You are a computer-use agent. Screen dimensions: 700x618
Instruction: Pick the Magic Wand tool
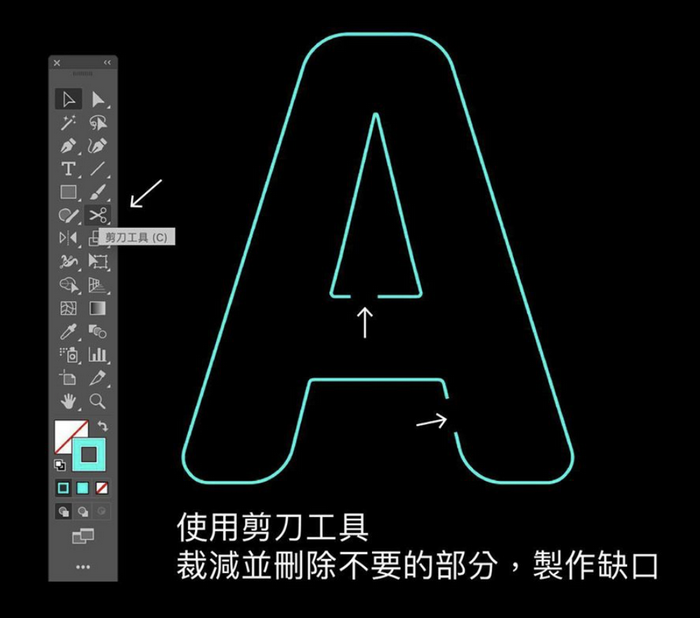[x=68, y=122]
